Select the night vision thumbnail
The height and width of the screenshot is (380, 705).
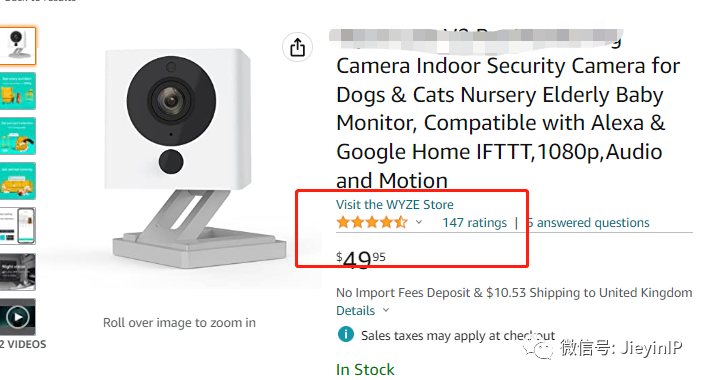point(18,272)
